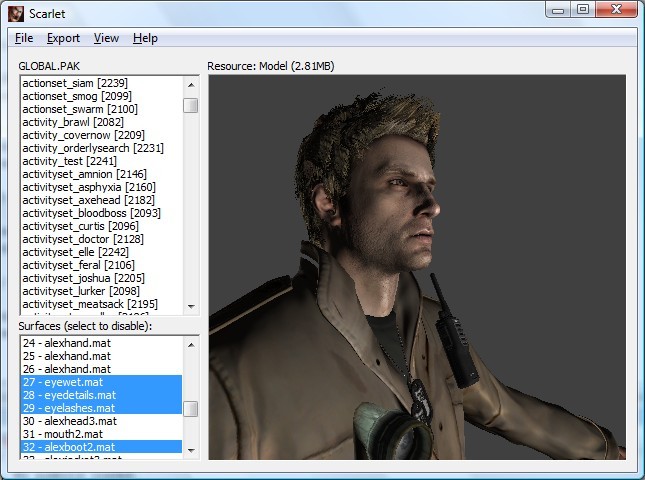Click Surfaces list scroll up arrow
645x480 pixels.
[191, 345]
